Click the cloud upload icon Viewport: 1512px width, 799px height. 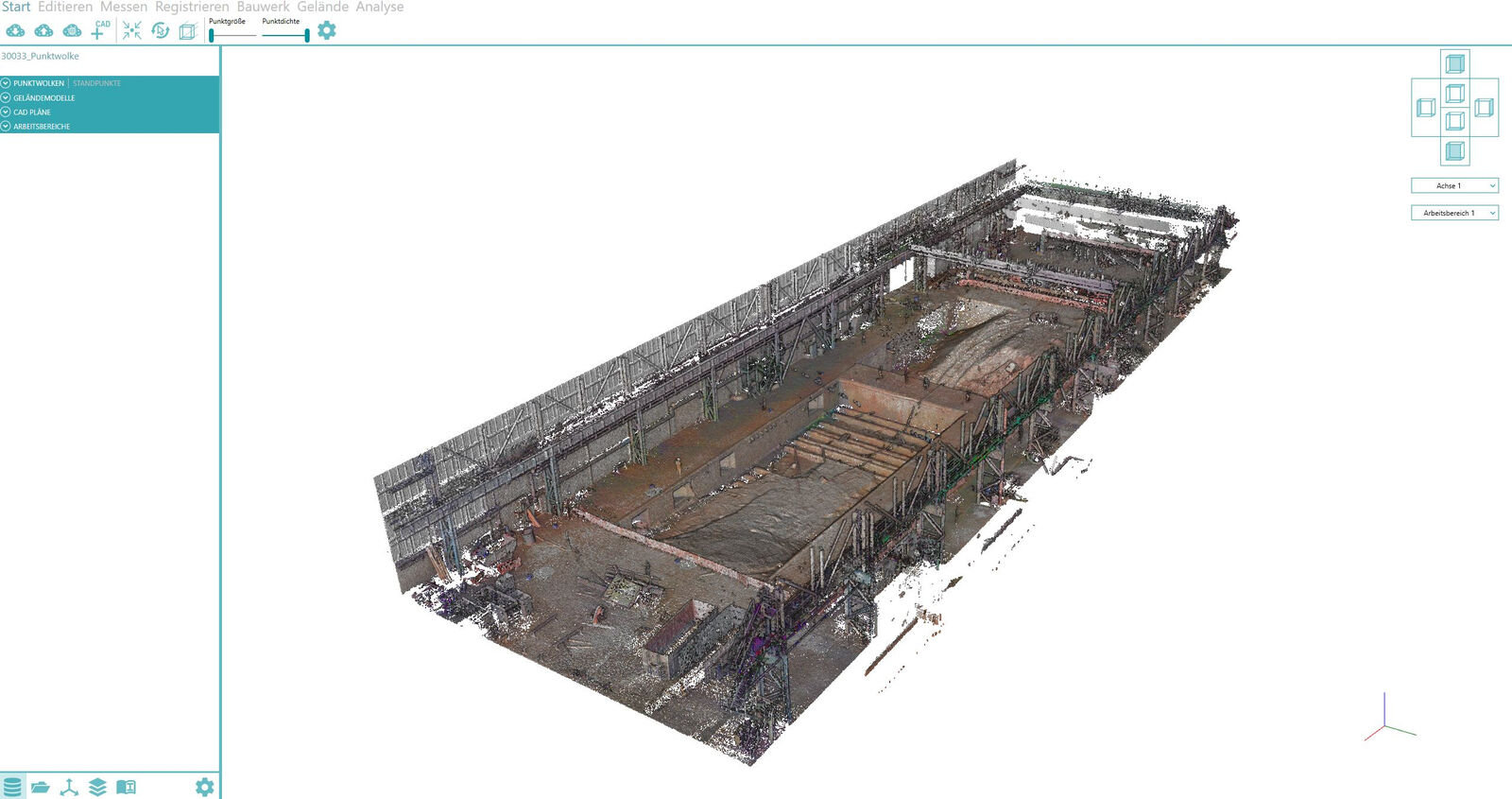(43, 31)
